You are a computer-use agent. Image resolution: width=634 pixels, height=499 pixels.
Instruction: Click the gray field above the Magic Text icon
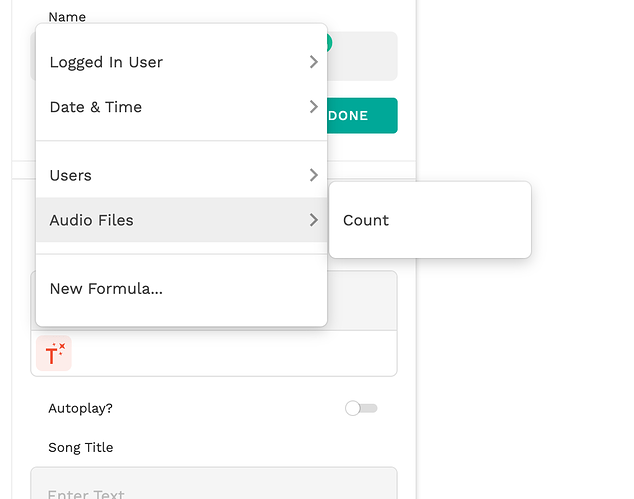point(362,300)
